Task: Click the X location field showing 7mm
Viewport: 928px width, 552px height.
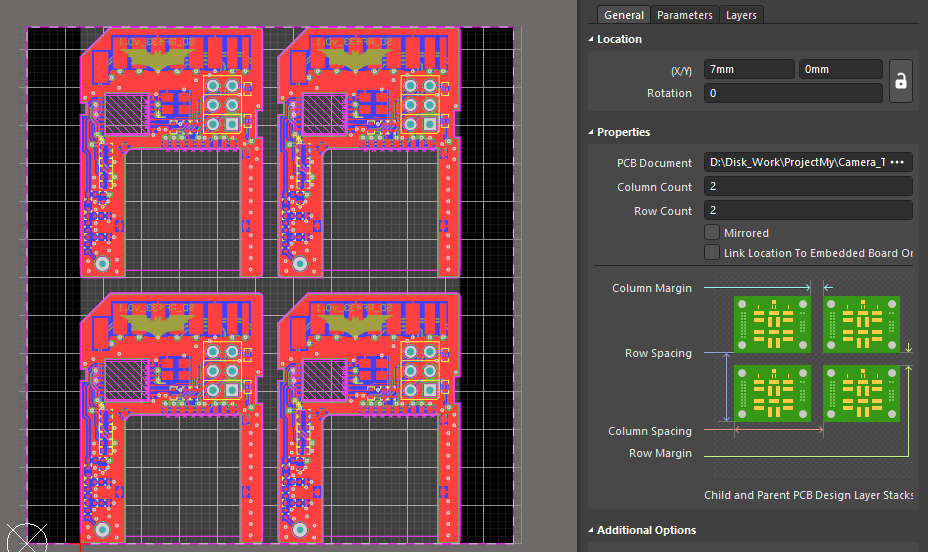Action: [x=748, y=70]
